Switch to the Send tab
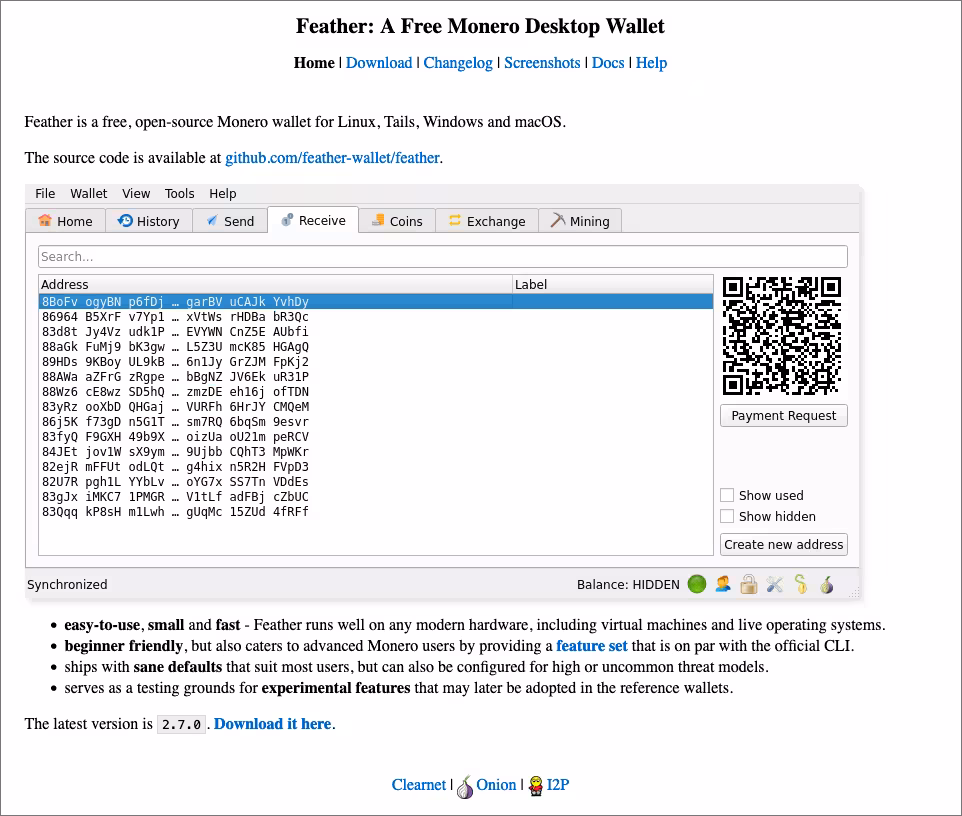Image resolution: width=962 pixels, height=816 pixels. click(x=230, y=221)
